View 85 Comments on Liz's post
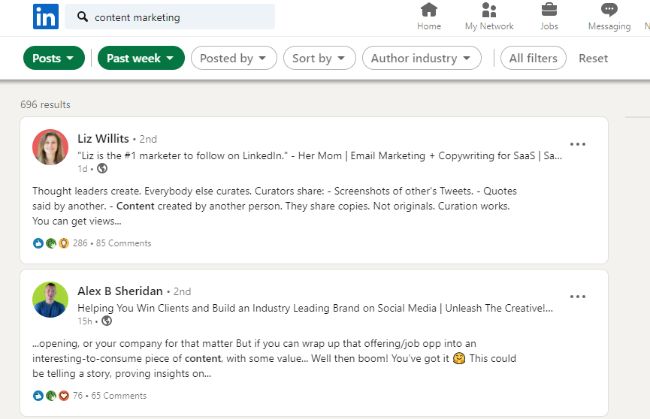Screen dimensions: 650x419 pos(124,243)
